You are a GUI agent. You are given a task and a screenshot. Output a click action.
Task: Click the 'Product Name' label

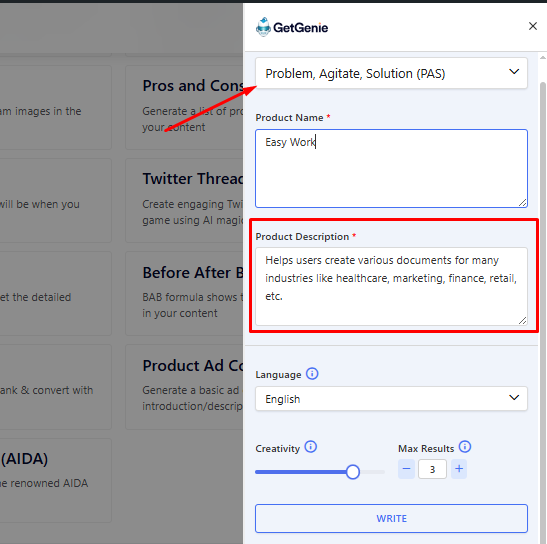289,118
